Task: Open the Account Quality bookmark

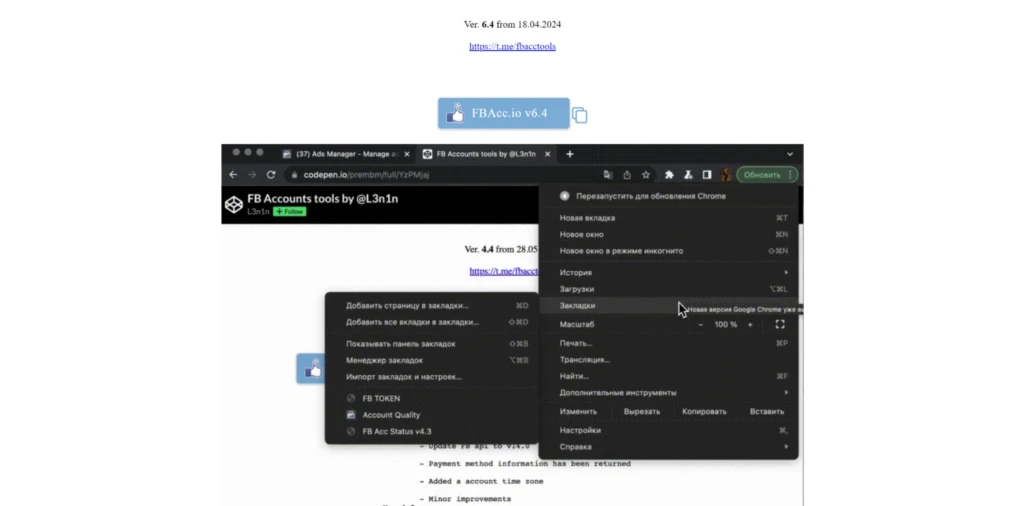Action: [x=432, y=415]
